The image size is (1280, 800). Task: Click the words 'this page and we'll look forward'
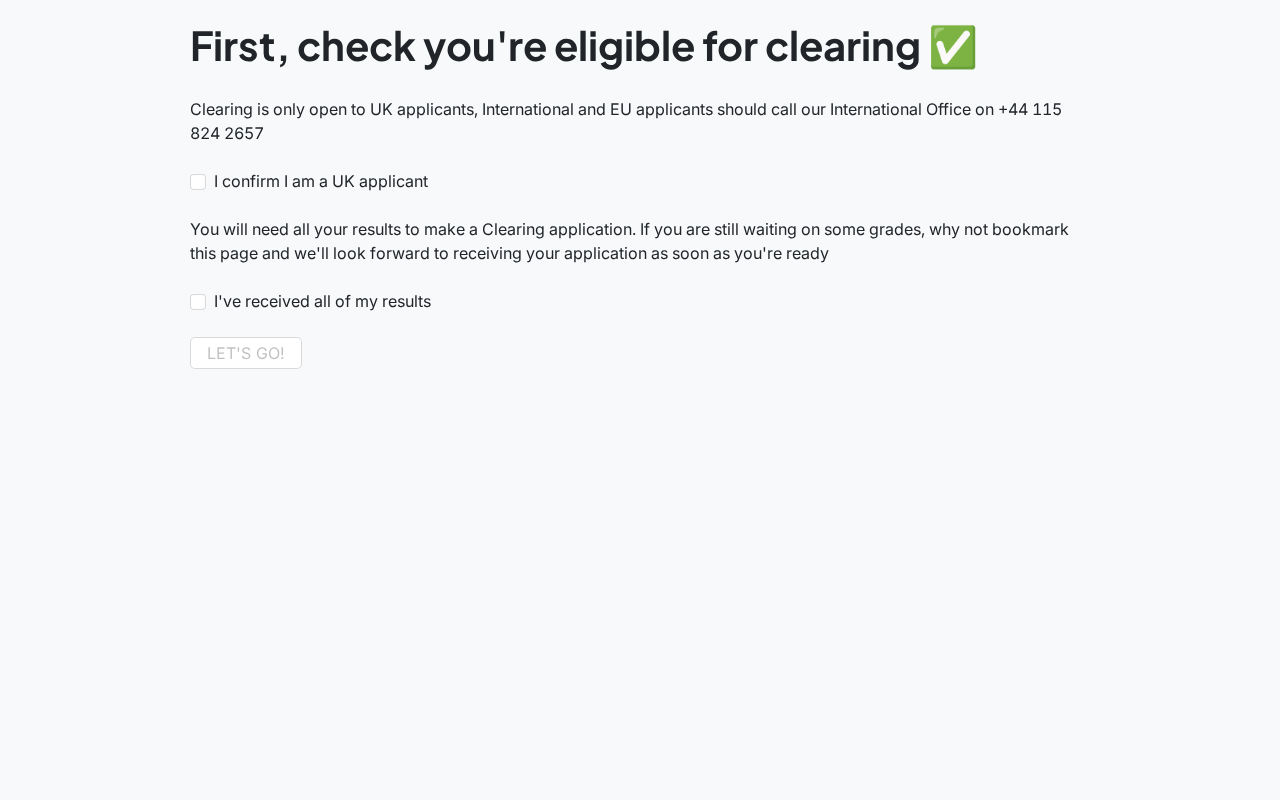pyautogui.click(x=309, y=253)
